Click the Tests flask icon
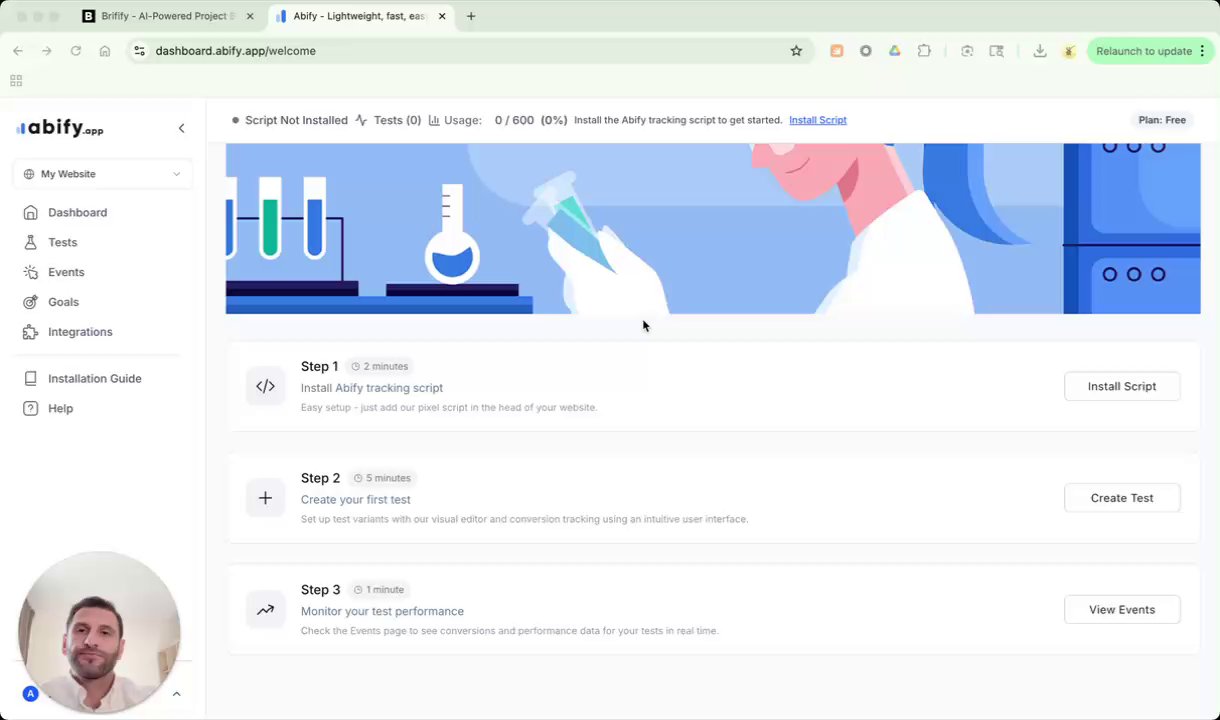The width and height of the screenshot is (1220, 720). click(30, 242)
